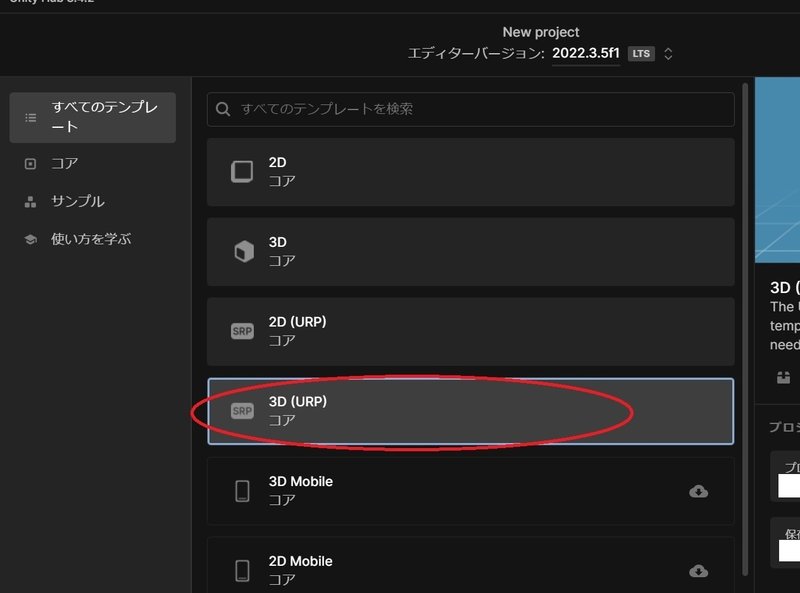Click the list icon beside すべてのテンプレート
This screenshot has height=593, width=800.
pos(31,118)
